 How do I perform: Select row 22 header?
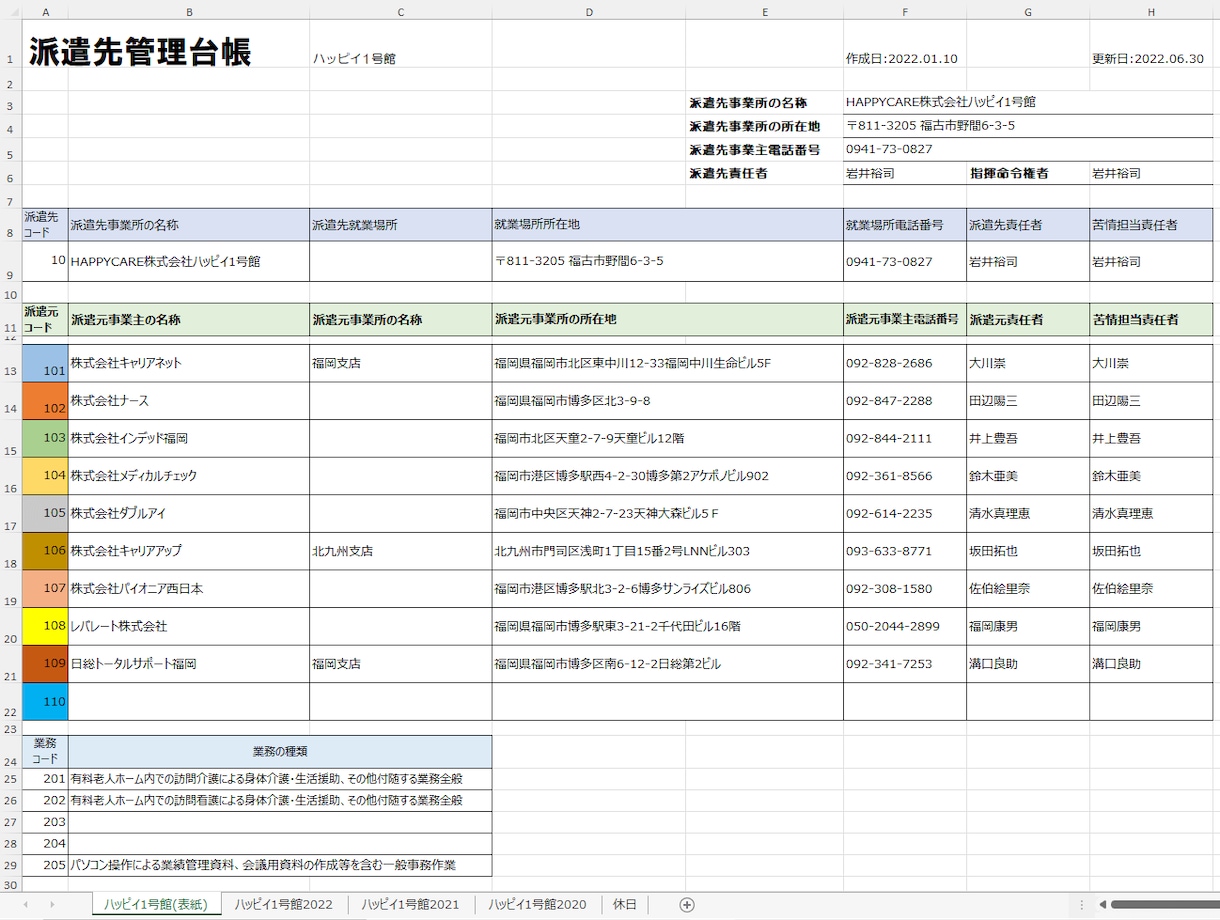click(11, 702)
